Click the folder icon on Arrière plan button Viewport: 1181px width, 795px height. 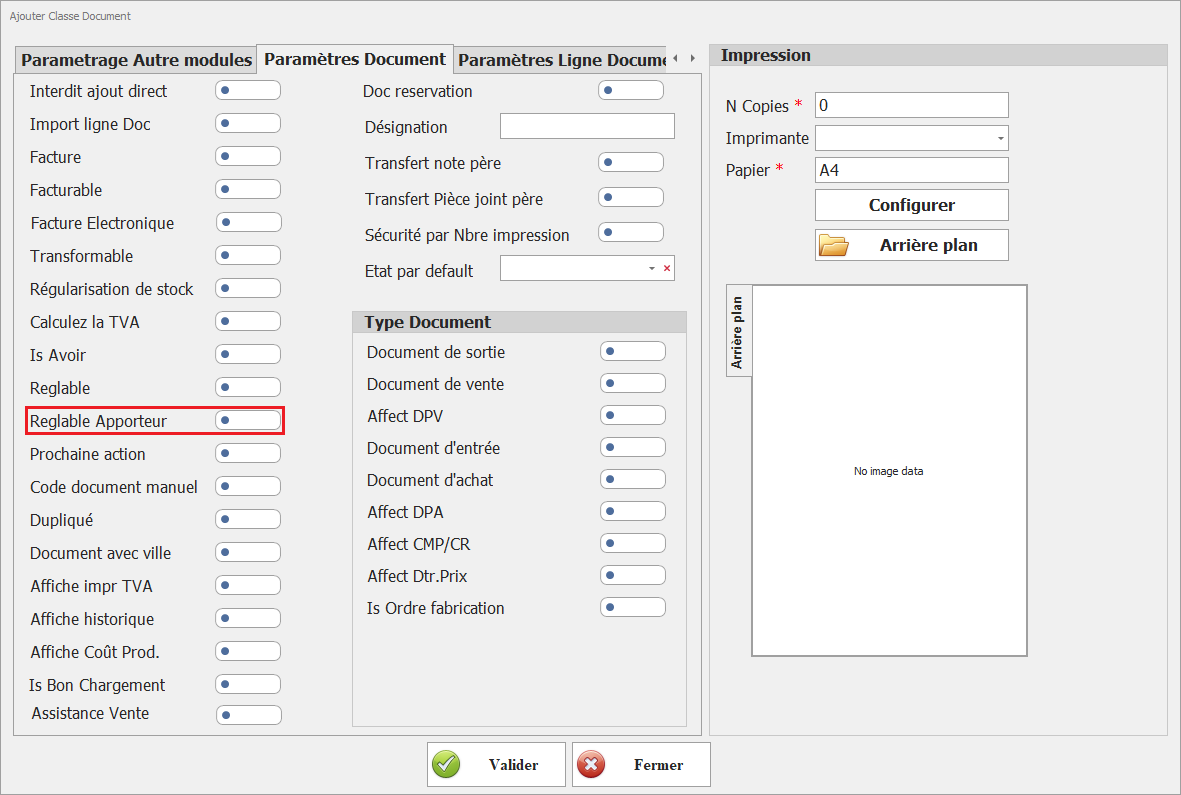point(834,245)
